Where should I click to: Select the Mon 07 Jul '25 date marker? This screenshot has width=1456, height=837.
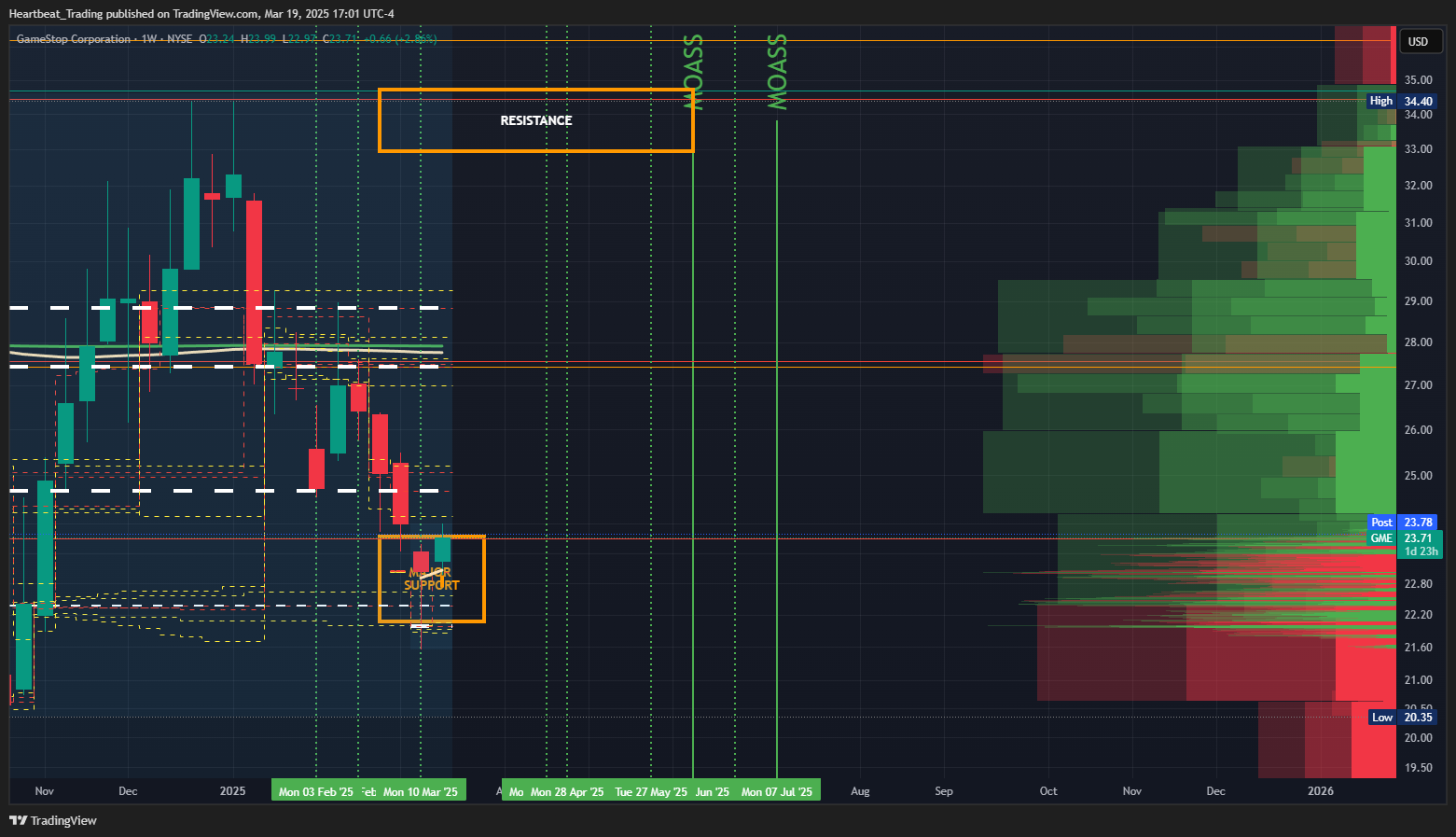coord(777,791)
